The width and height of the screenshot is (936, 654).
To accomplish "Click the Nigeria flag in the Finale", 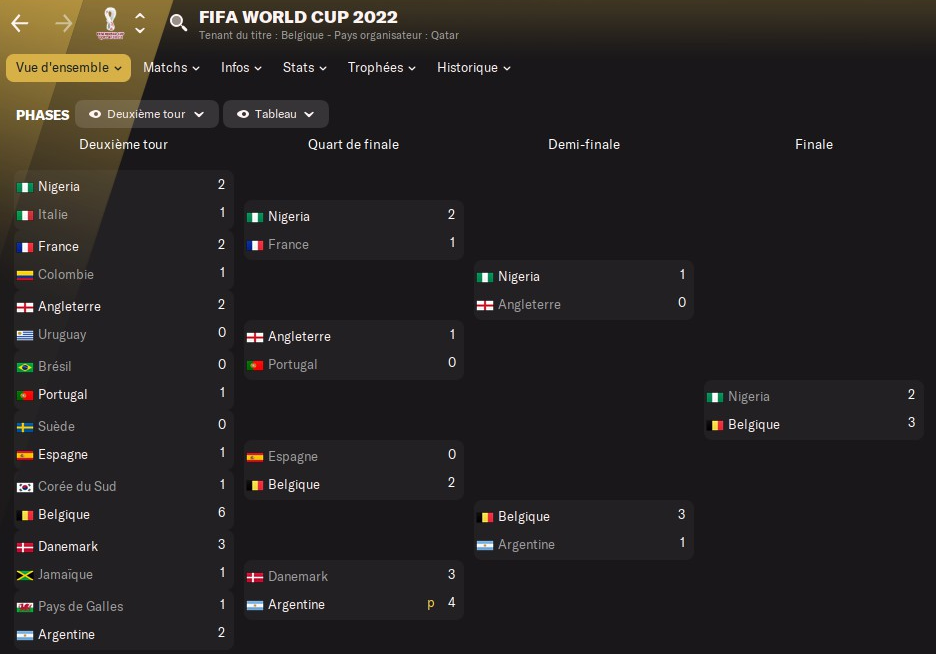I will tap(715, 397).
